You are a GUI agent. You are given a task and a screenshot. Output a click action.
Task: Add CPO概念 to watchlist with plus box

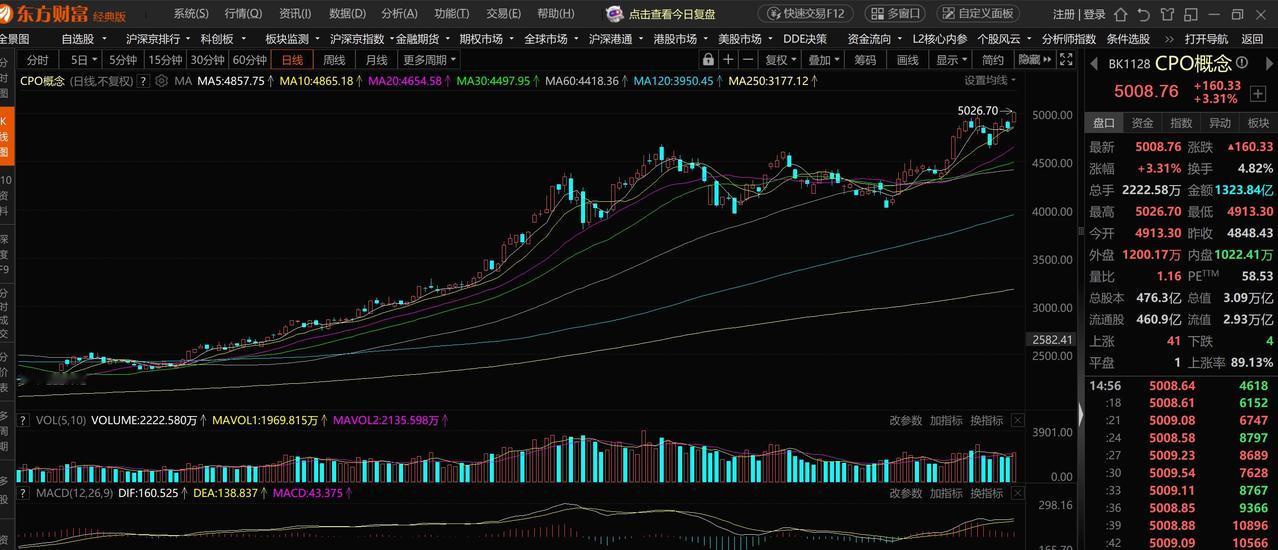point(1258,94)
